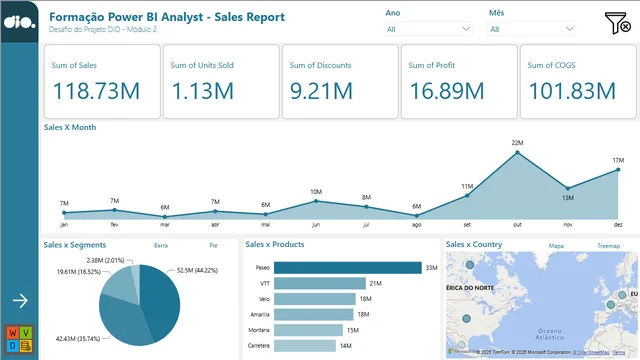Image resolution: width=640 pixels, height=360 pixels.
Task: Click the Sales x Country title
Action: [x=474, y=244]
